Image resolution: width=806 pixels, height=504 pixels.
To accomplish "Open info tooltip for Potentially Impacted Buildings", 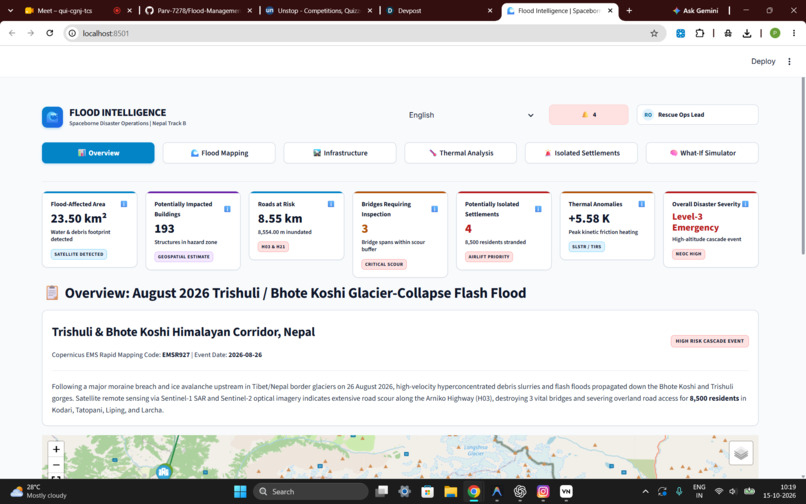I will pos(227,209).
